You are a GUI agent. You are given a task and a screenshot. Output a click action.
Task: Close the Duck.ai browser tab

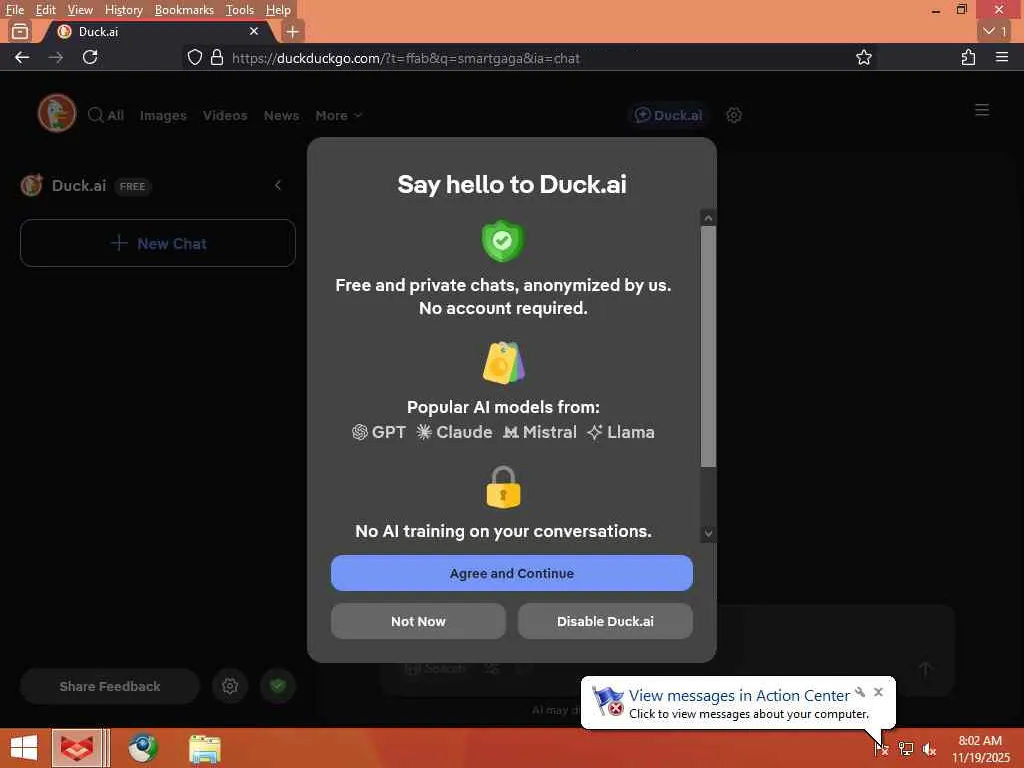tap(254, 31)
